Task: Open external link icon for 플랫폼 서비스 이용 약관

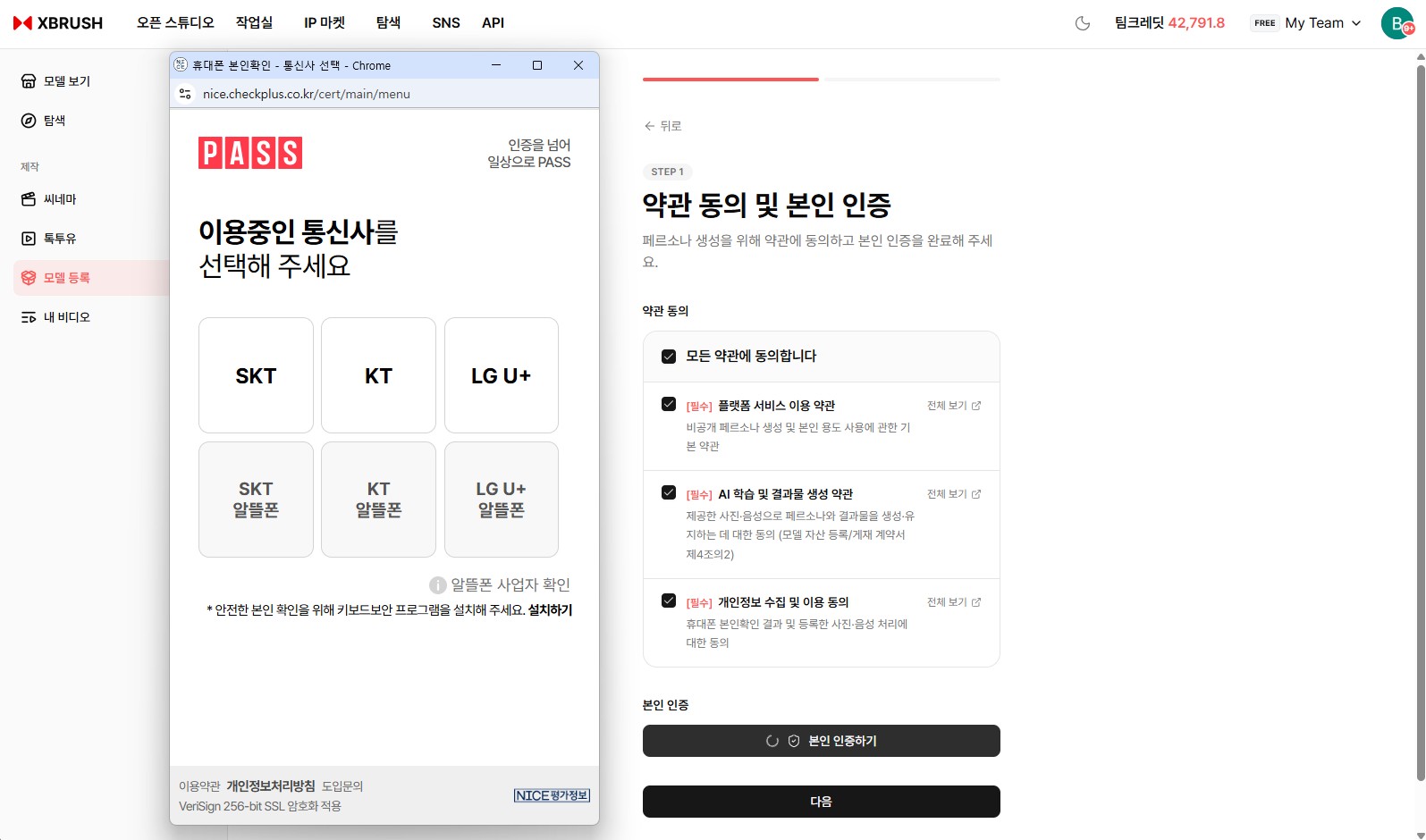Action: click(976, 406)
